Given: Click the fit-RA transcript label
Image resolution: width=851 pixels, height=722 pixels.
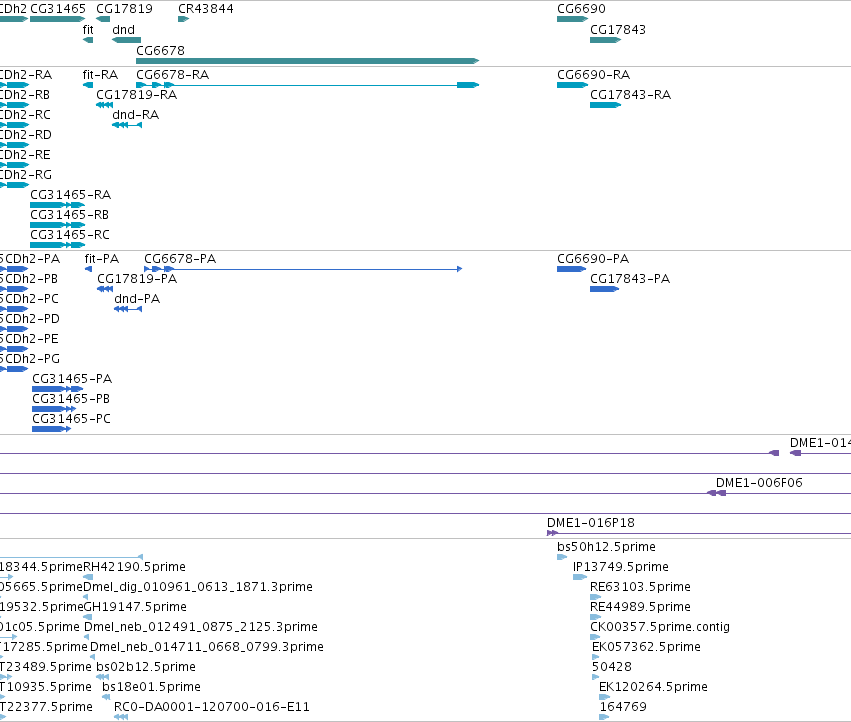Looking at the screenshot, I should pyautogui.click(x=100, y=74).
